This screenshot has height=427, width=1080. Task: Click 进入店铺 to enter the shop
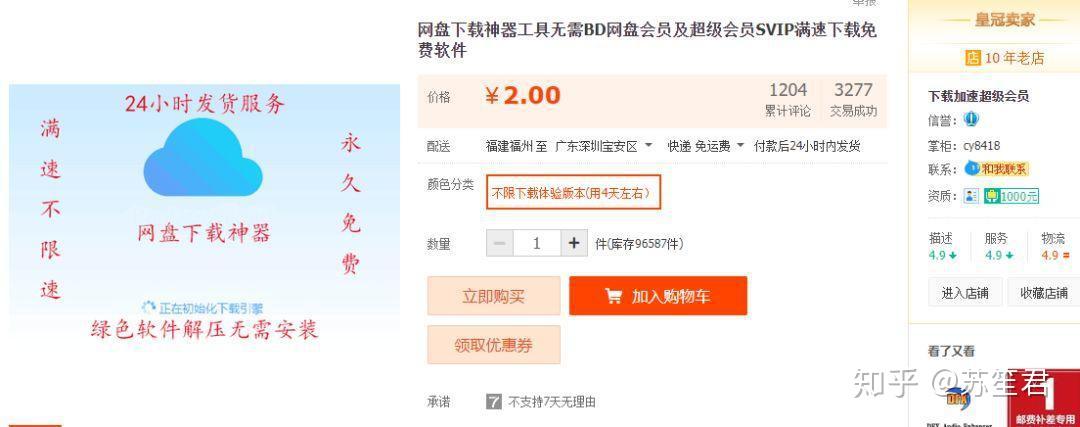point(965,293)
